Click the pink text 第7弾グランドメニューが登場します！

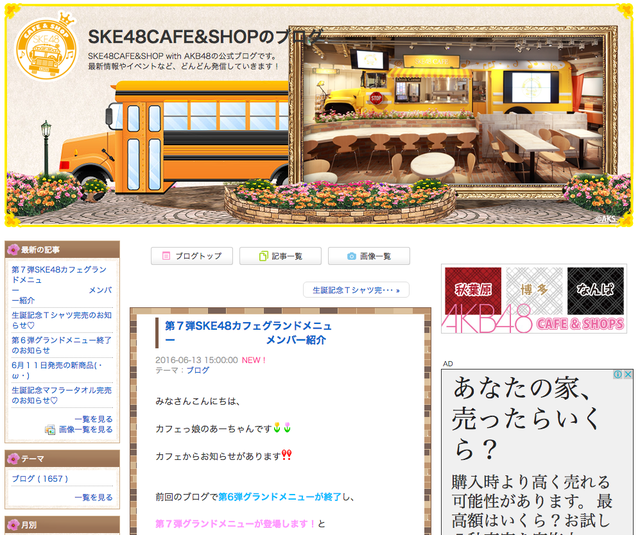pos(235,524)
